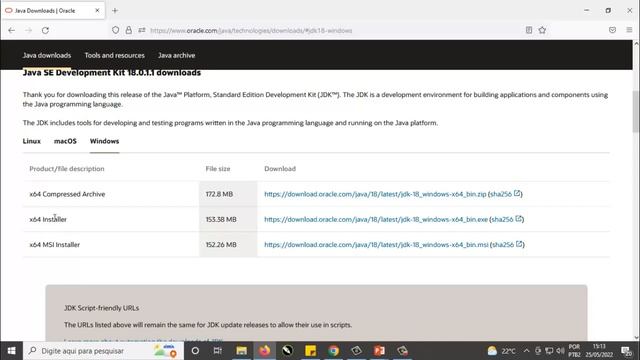Click 'x64 Installer' row description
This screenshot has width=640, height=360.
point(48,219)
